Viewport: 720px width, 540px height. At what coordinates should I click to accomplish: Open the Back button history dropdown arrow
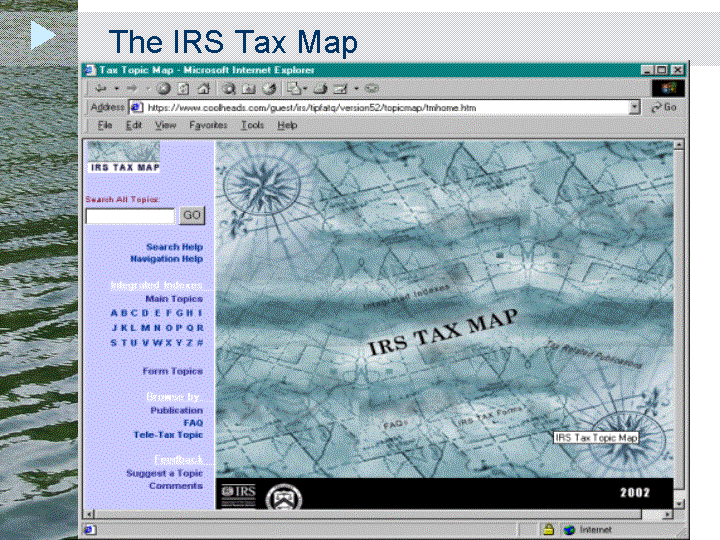[117, 88]
